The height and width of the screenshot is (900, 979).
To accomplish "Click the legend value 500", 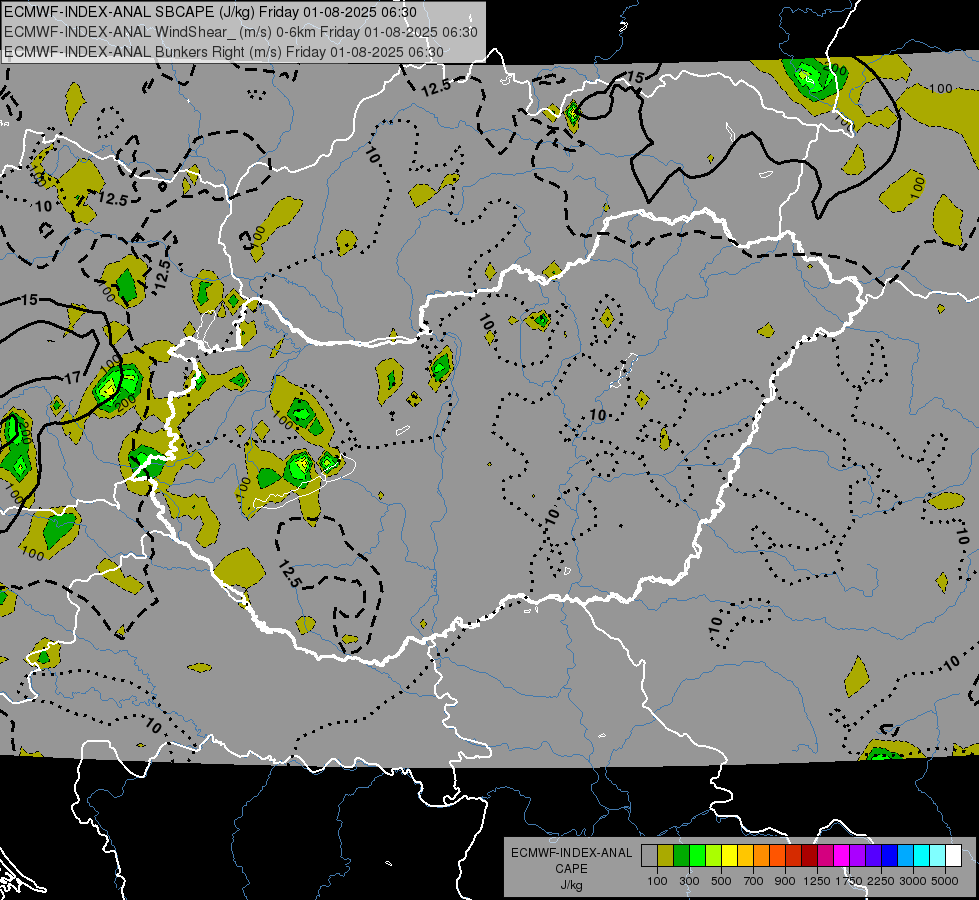I will click(721, 881).
